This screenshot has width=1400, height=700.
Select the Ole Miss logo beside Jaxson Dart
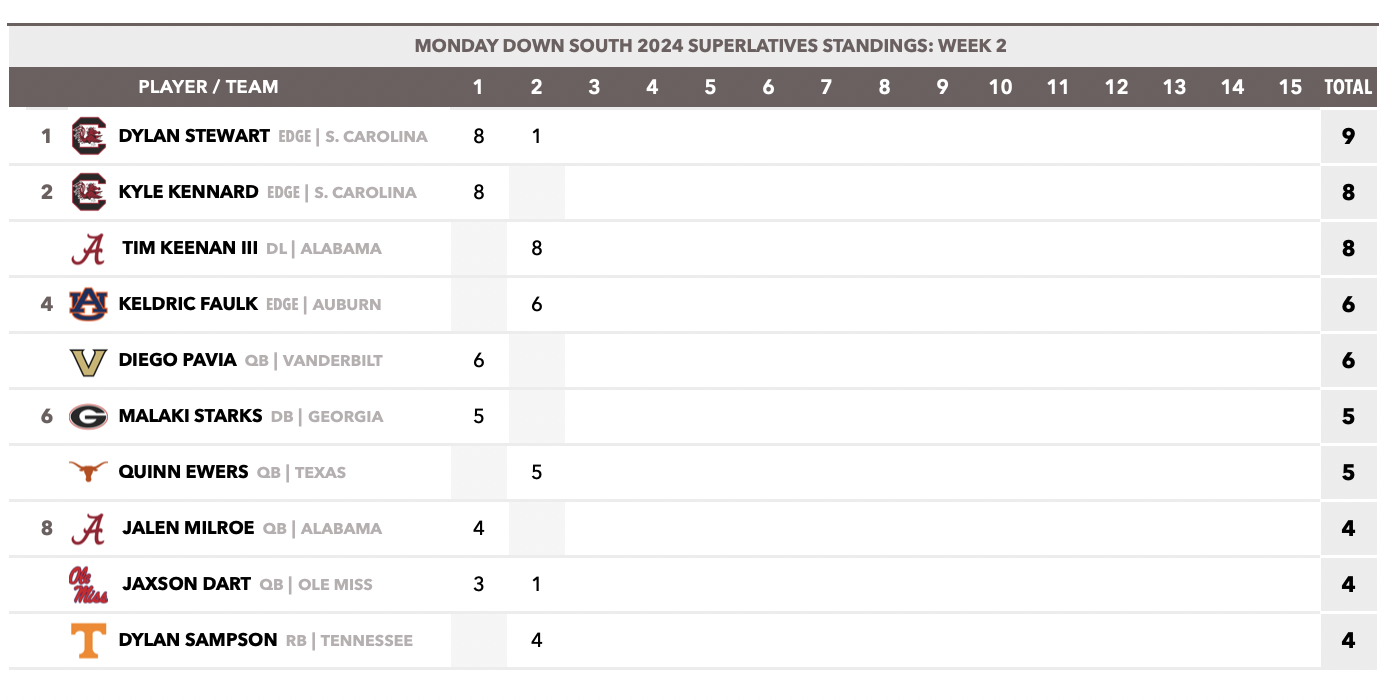pyautogui.click(x=88, y=585)
